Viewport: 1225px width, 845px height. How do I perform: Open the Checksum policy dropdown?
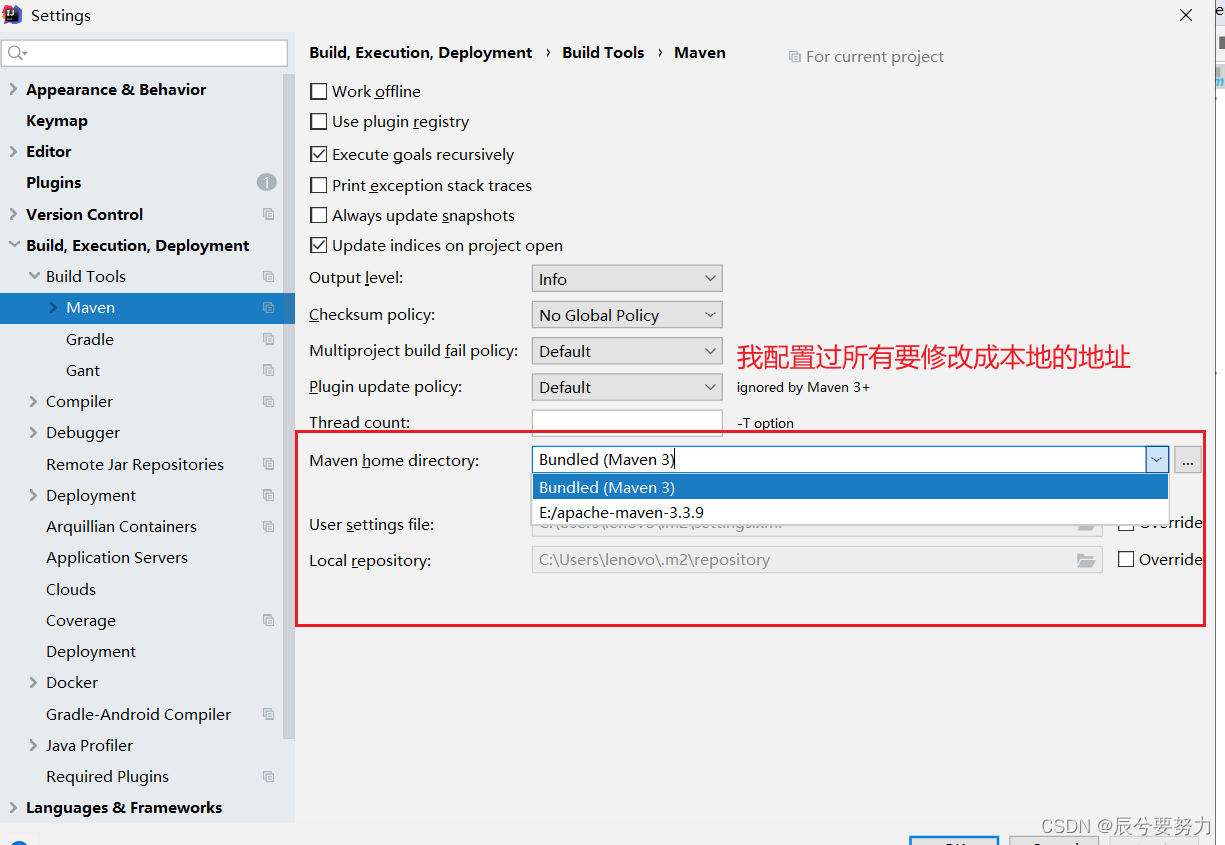coord(627,315)
